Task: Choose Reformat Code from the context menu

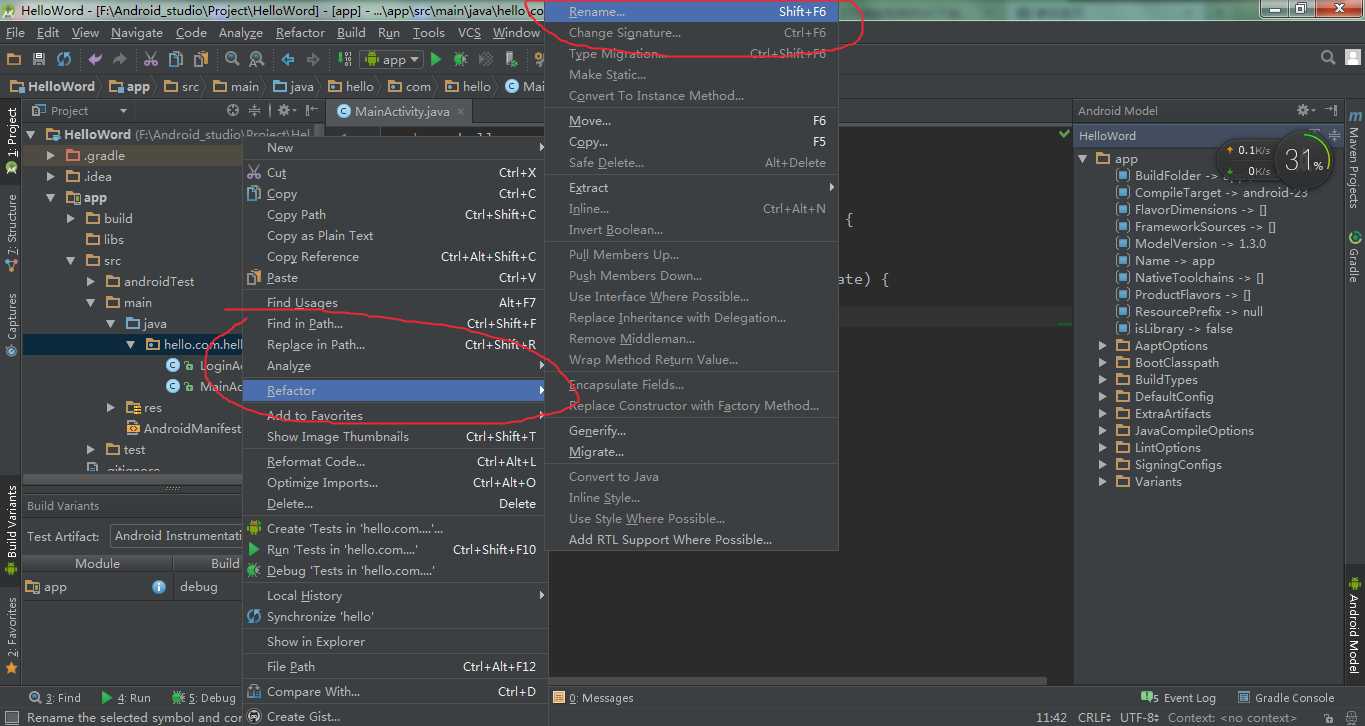Action: (393, 462)
